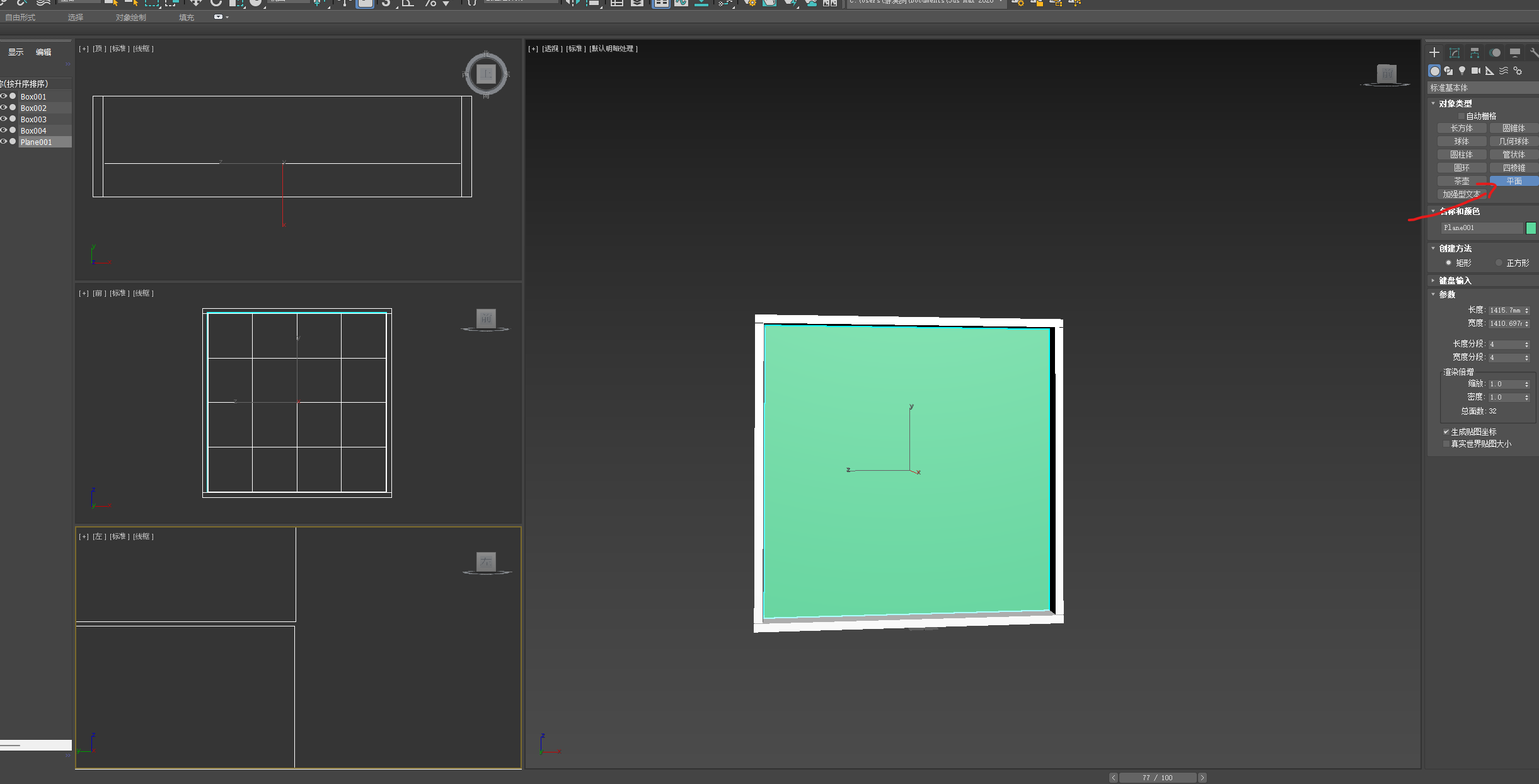Enable the 真实世界贴图大小 checkbox
The width and height of the screenshot is (1539, 784).
1446,444
